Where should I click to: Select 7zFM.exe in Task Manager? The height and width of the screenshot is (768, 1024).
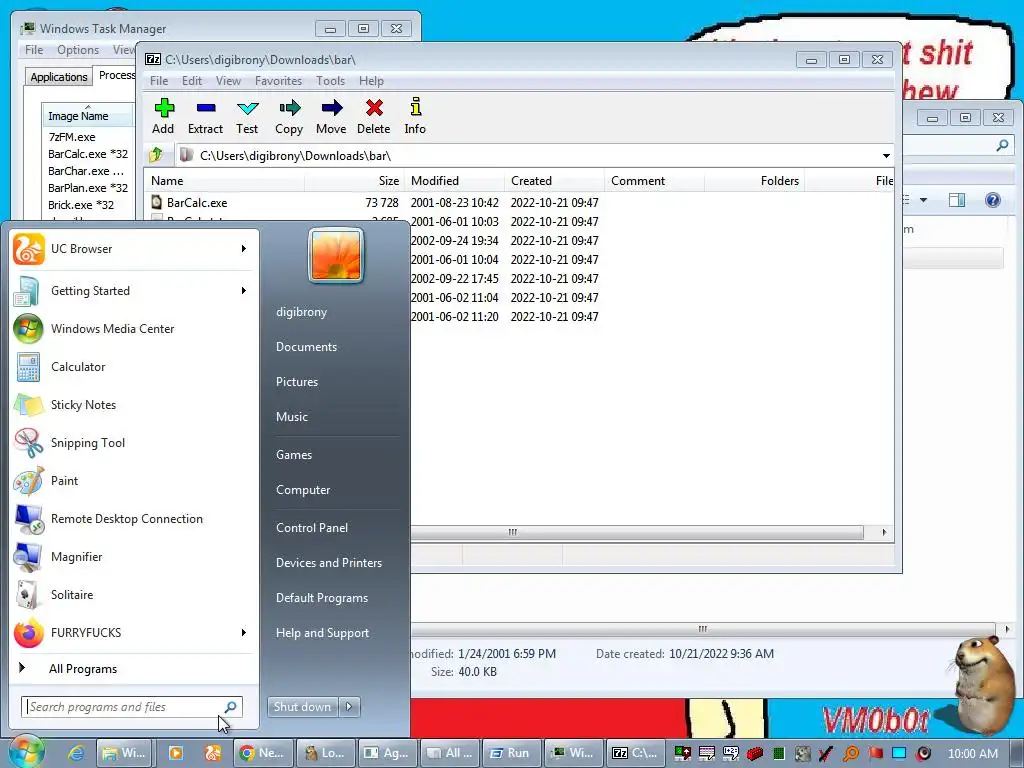point(72,137)
